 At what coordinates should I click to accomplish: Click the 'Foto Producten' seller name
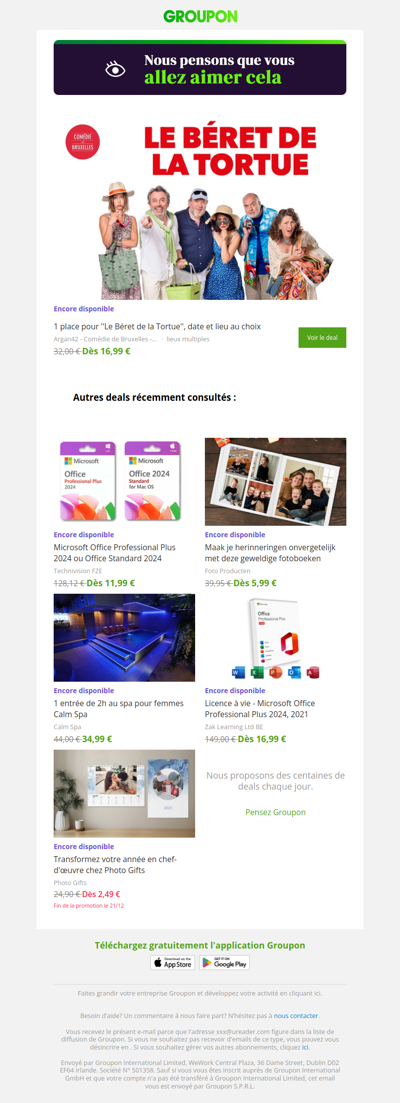[x=227, y=571]
